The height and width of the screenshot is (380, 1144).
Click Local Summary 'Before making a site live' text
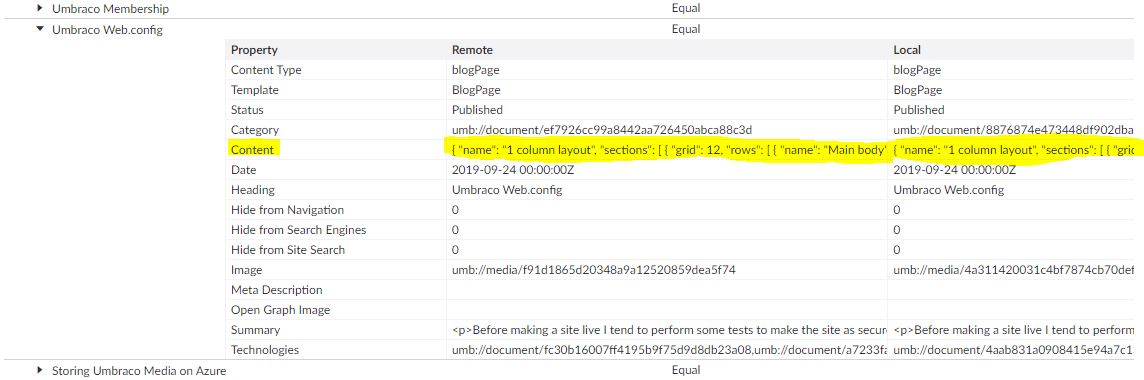point(1014,330)
